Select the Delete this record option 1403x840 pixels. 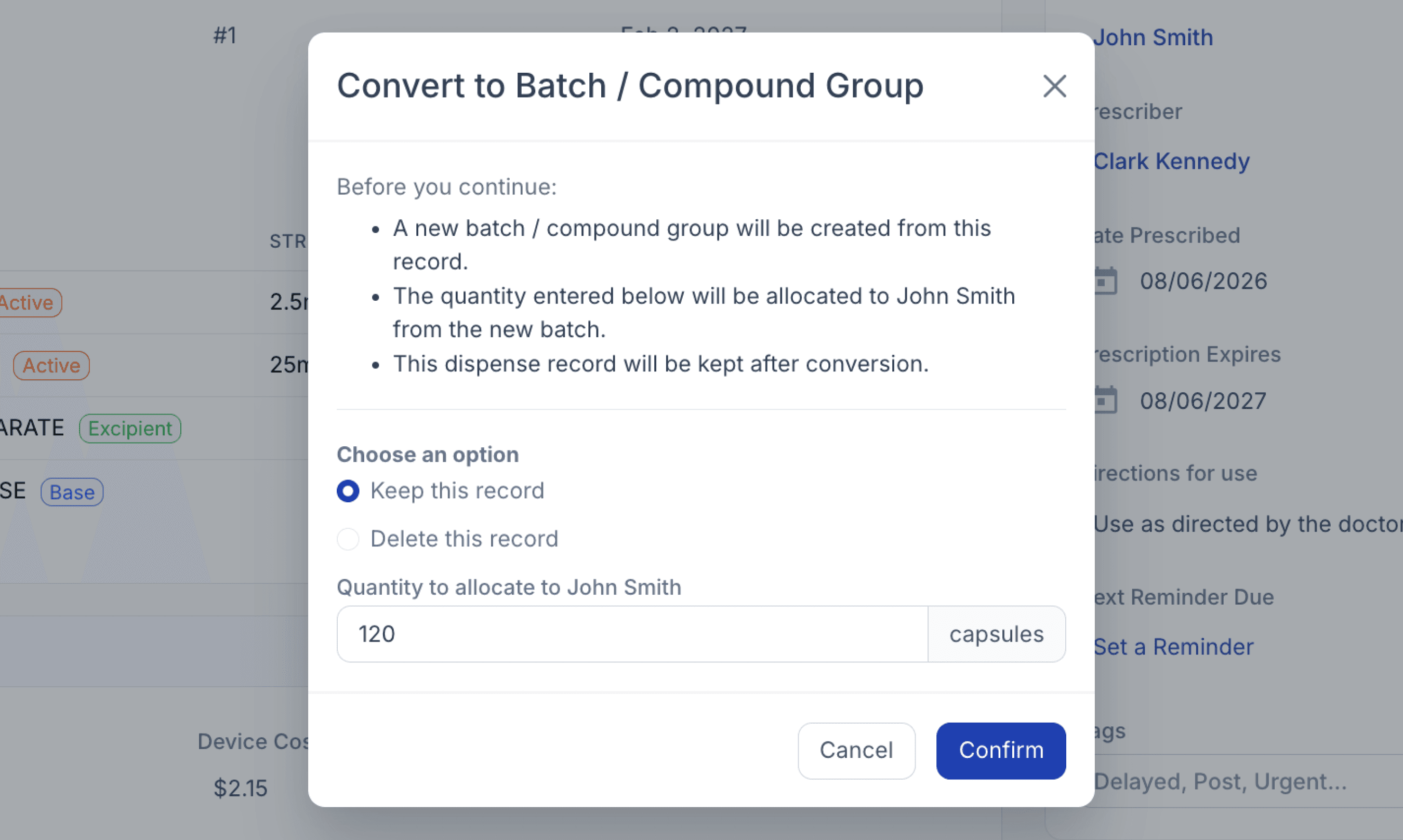point(348,539)
